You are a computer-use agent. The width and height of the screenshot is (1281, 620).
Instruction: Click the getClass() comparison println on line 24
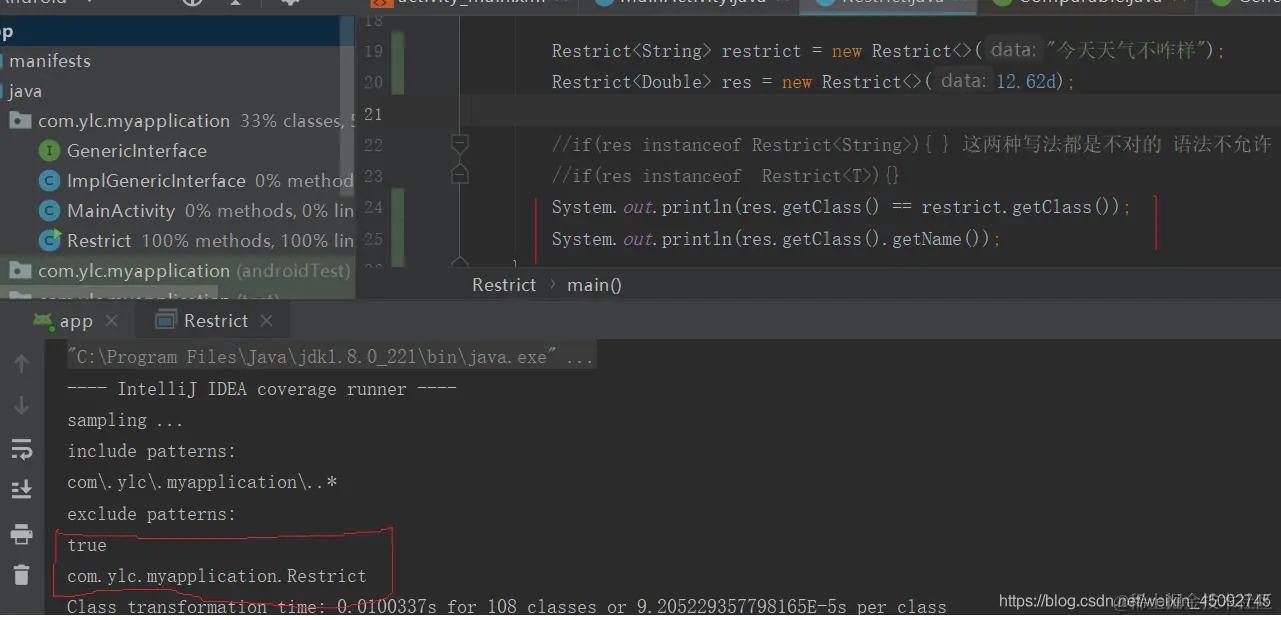point(841,208)
